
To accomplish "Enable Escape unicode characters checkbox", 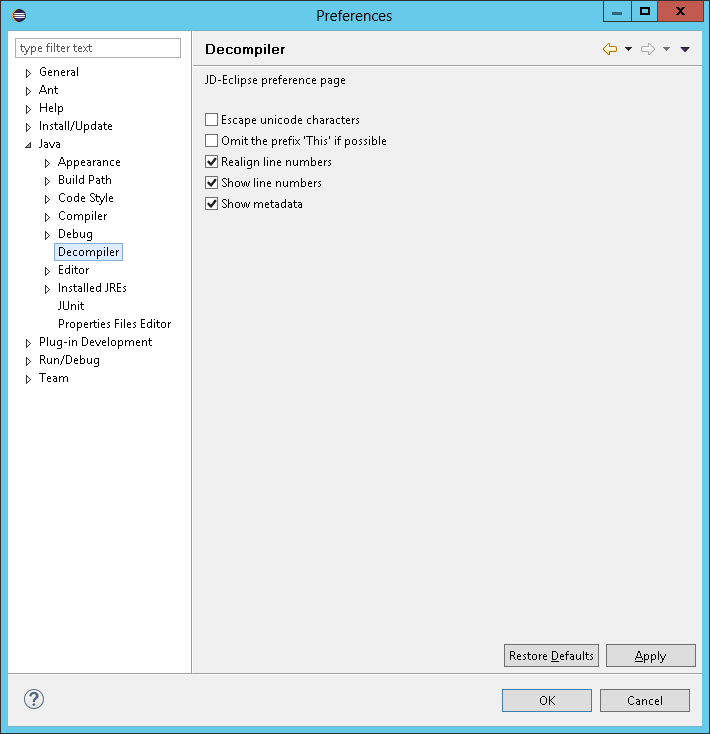I will [x=211, y=120].
